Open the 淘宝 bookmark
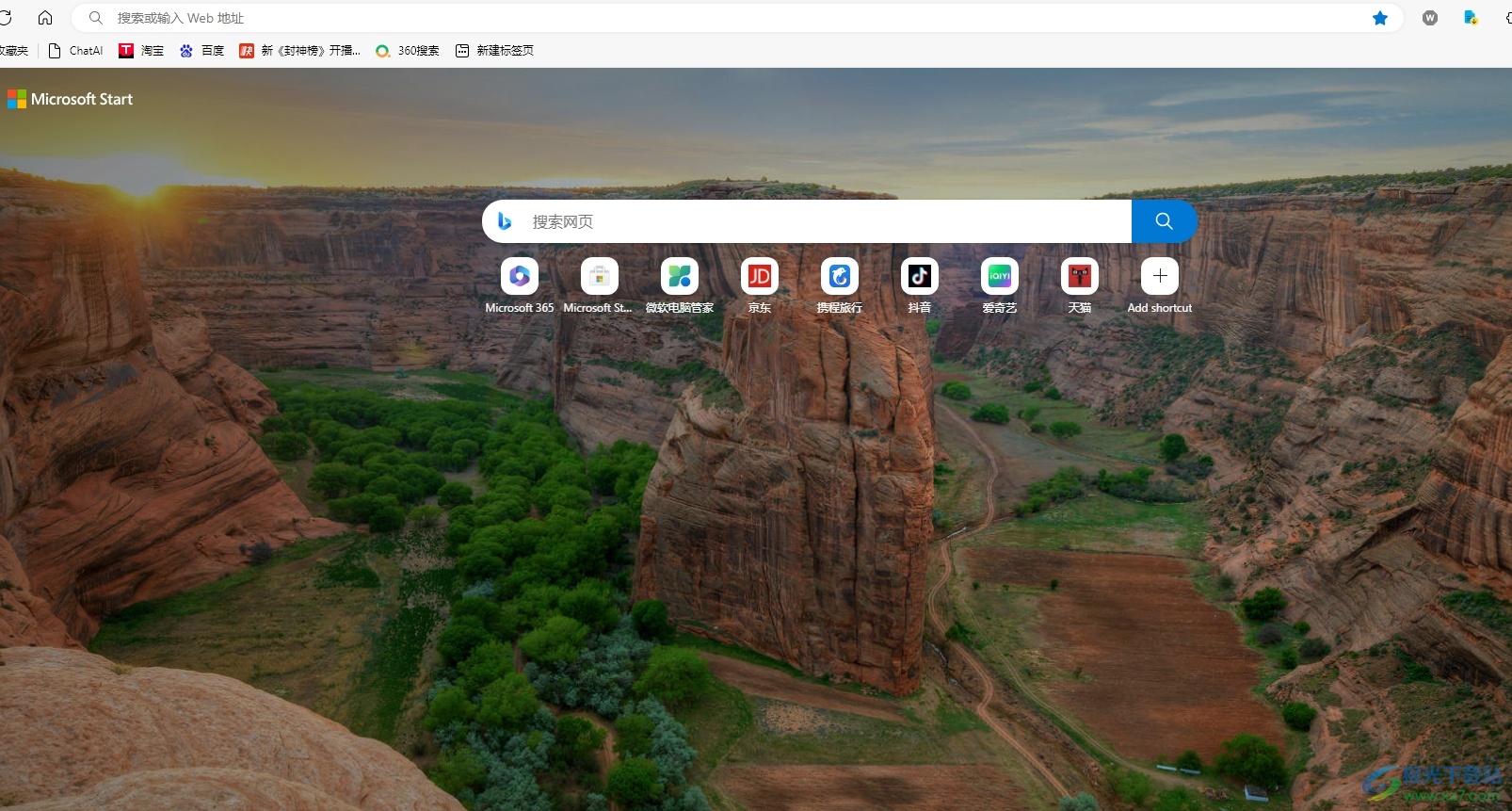This screenshot has width=1512, height=811. 141,51
